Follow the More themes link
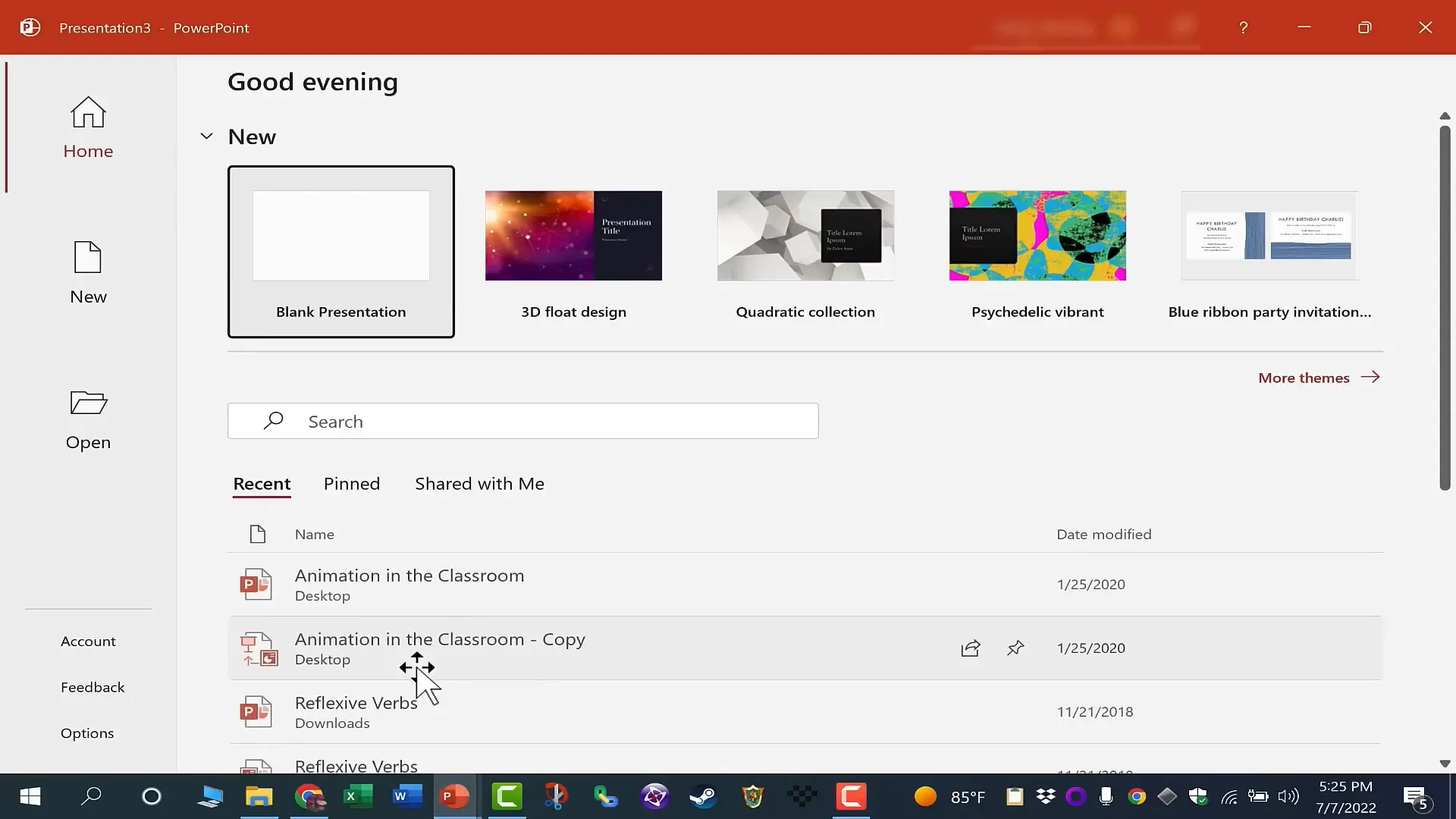This screenshot has height=819, width=1456. click(x=1319, y=378)
